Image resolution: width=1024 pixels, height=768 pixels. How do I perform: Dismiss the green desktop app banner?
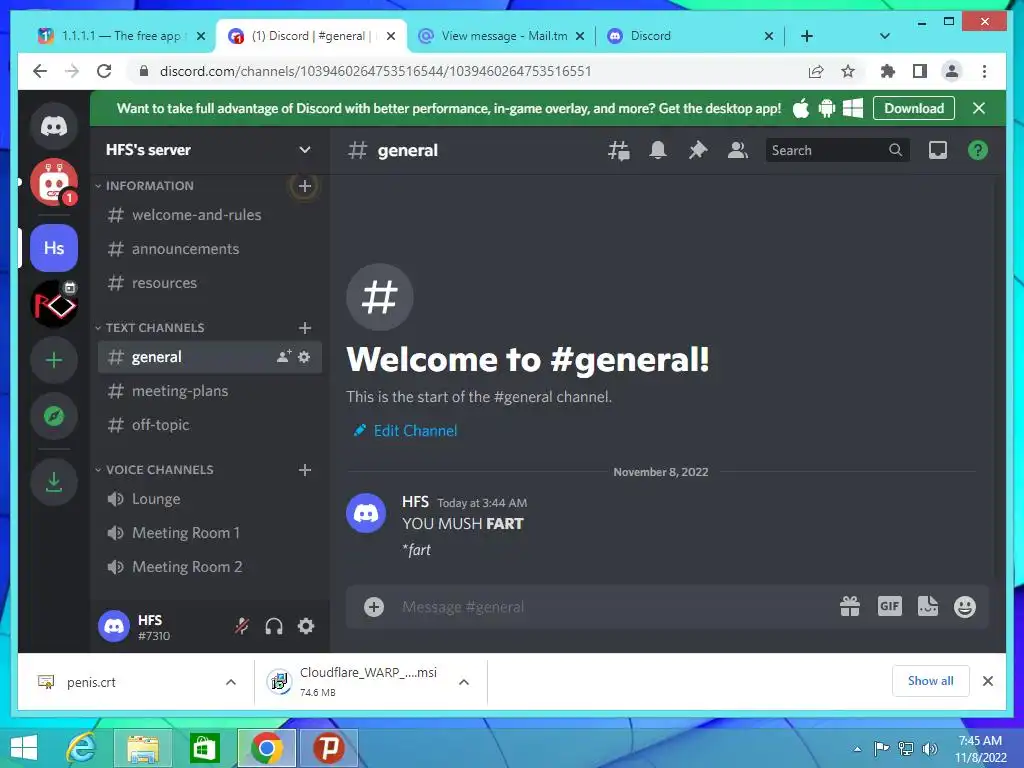(978, 108)
